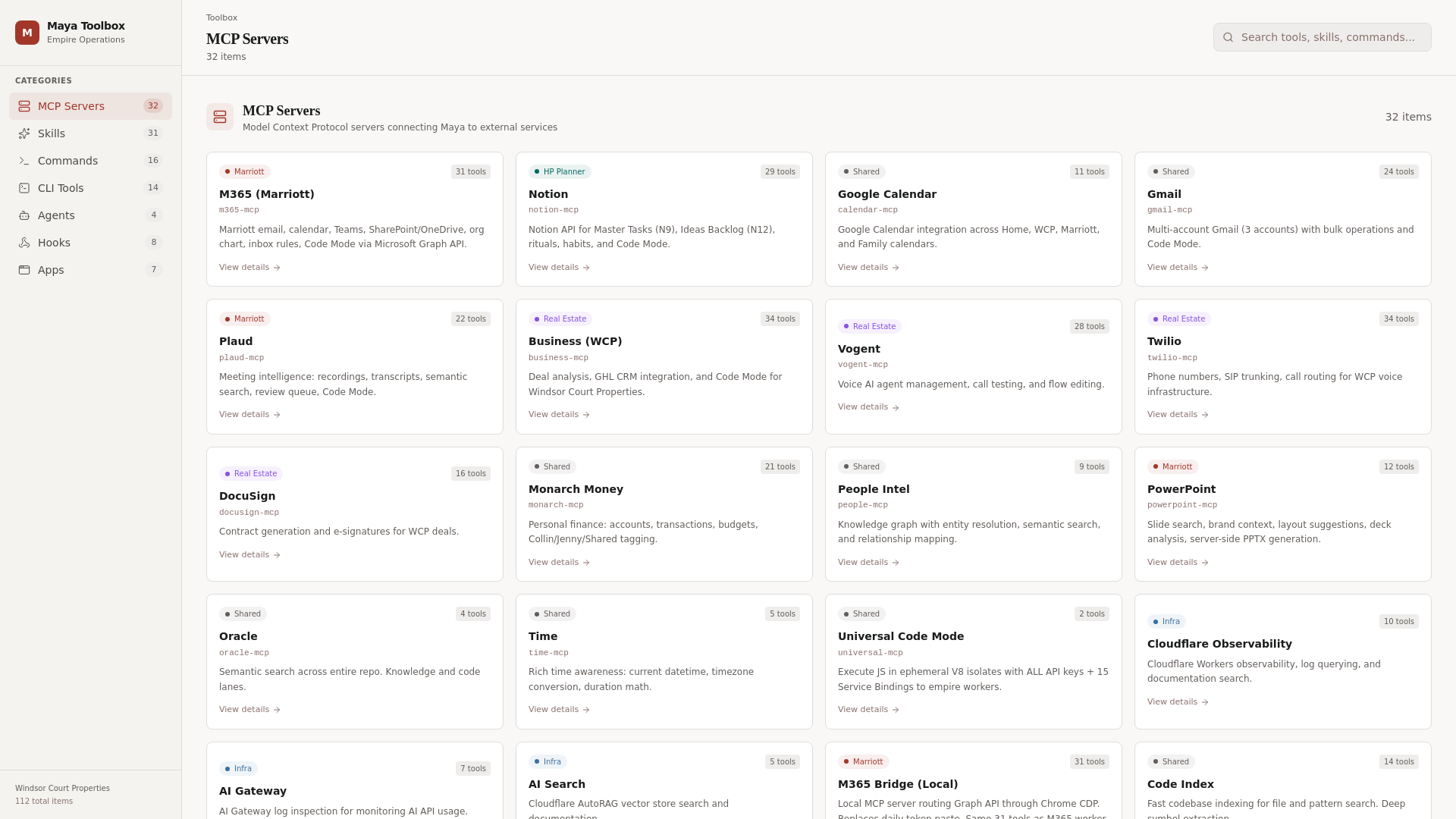1456x819 pixels.
Task: Click the Code Index card title
Action: 1181,784
